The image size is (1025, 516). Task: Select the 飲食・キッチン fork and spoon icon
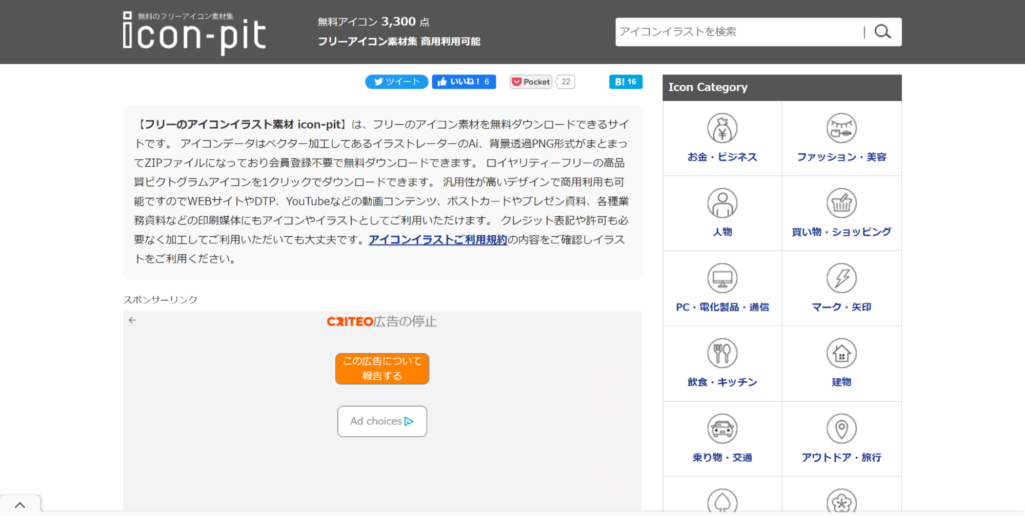point(722,353)
